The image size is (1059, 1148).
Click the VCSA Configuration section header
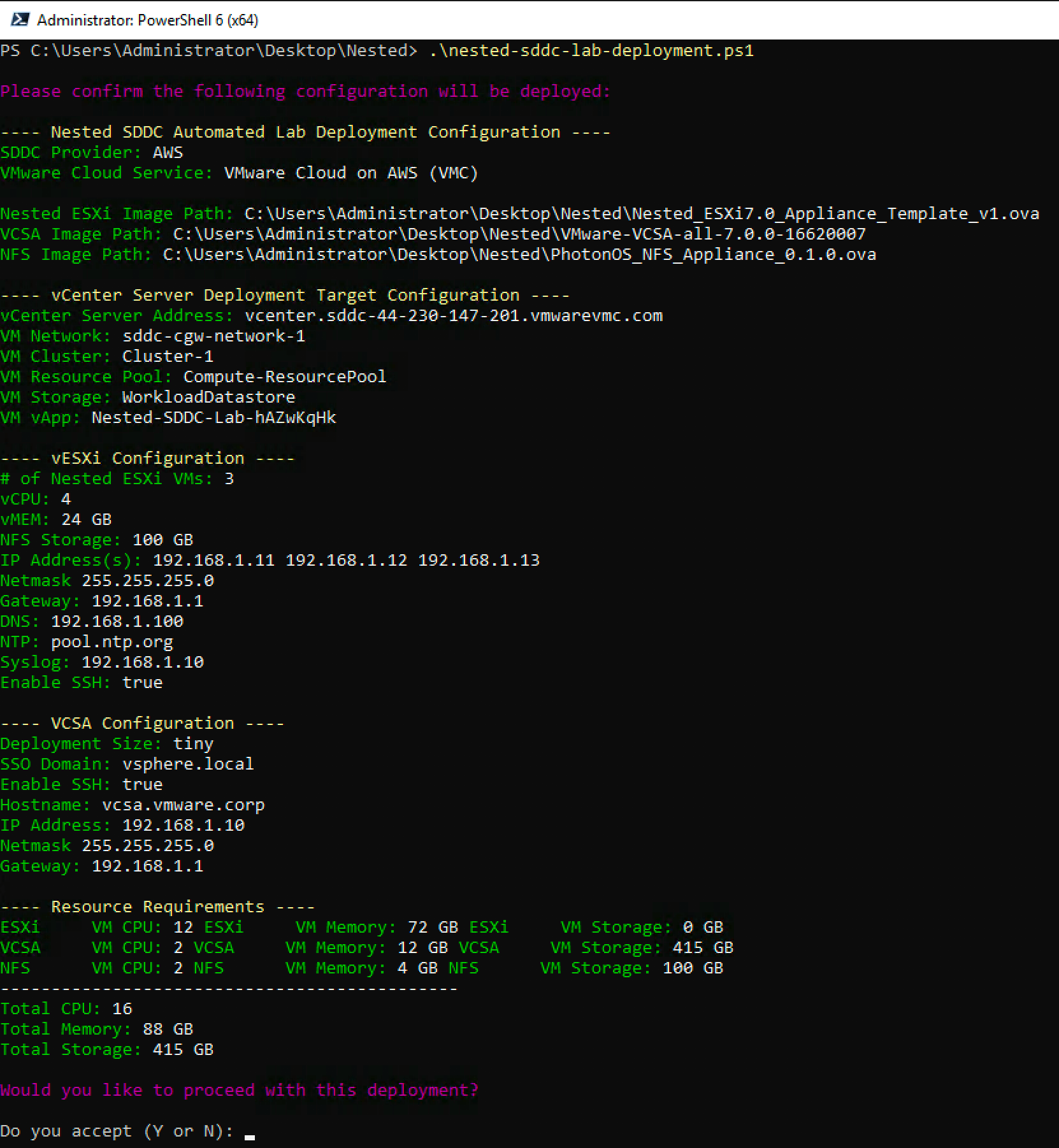(141, 722)
